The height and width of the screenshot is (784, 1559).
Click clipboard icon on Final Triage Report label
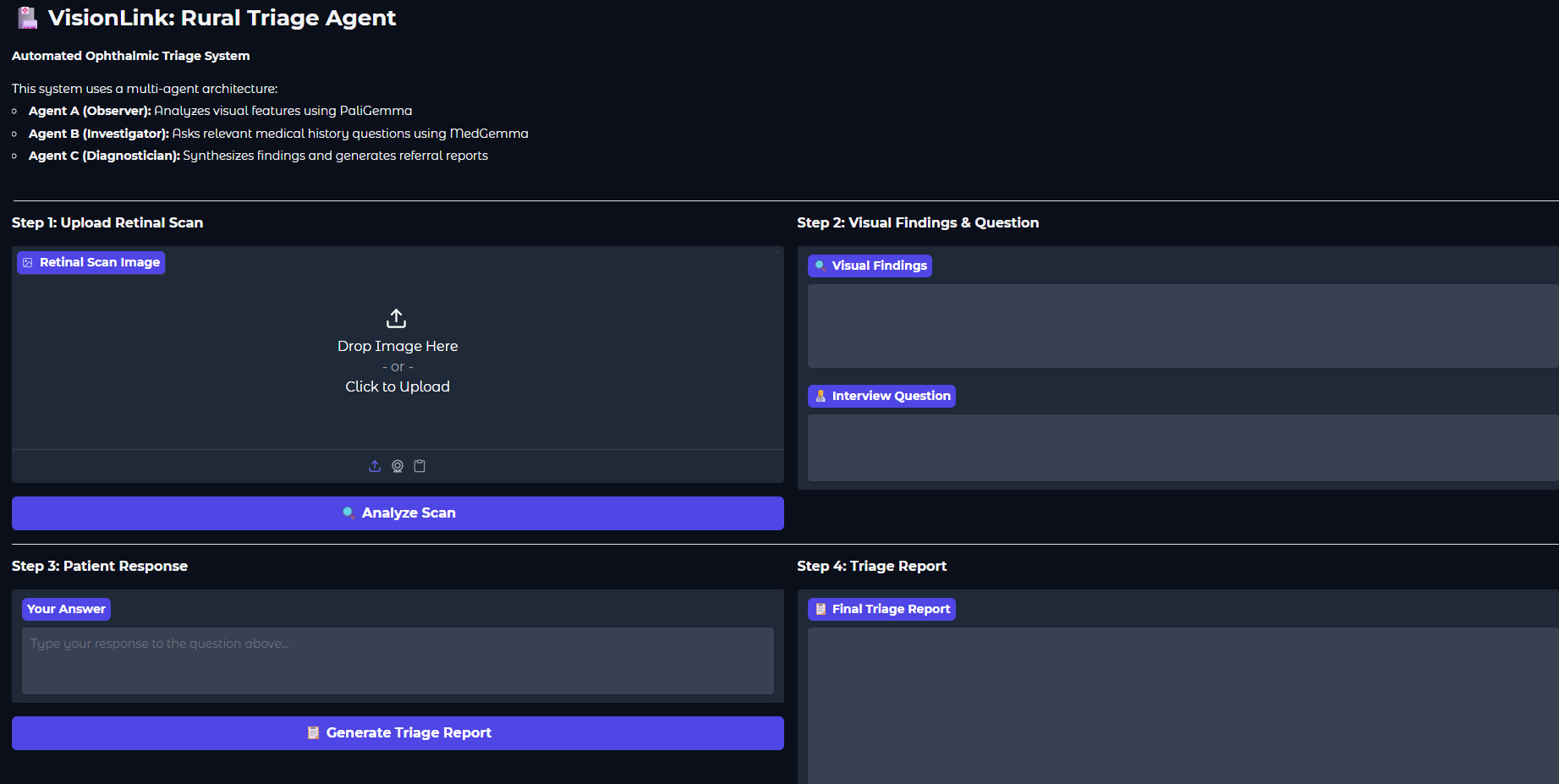820,609
